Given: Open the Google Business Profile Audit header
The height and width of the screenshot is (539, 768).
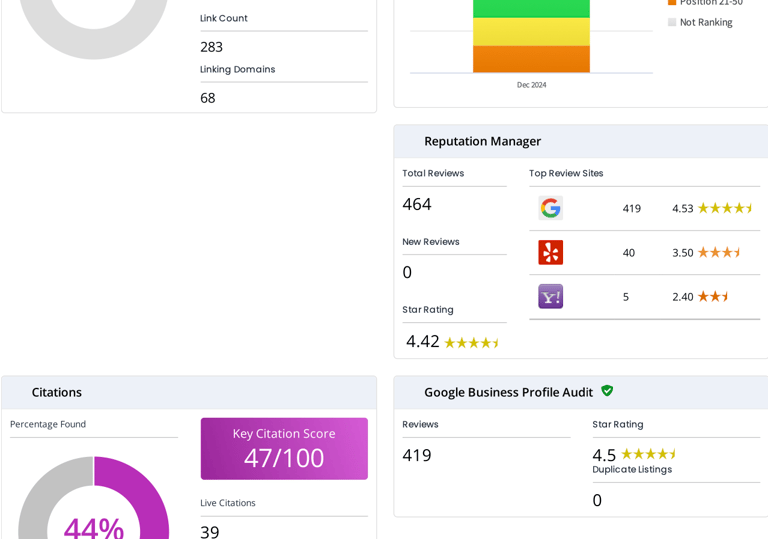Looking at the screenshot, I should point(581,392).
